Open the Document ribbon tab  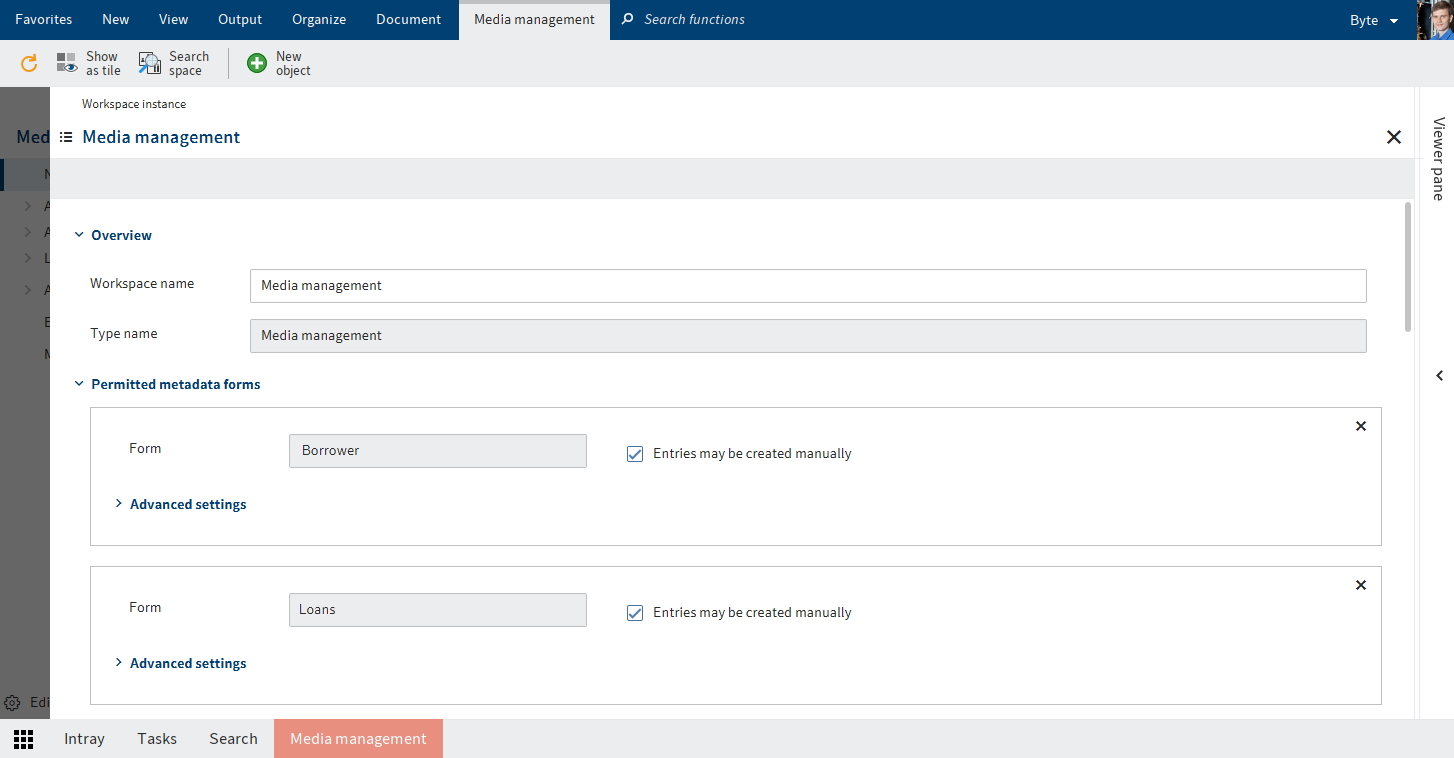[409, 20]
